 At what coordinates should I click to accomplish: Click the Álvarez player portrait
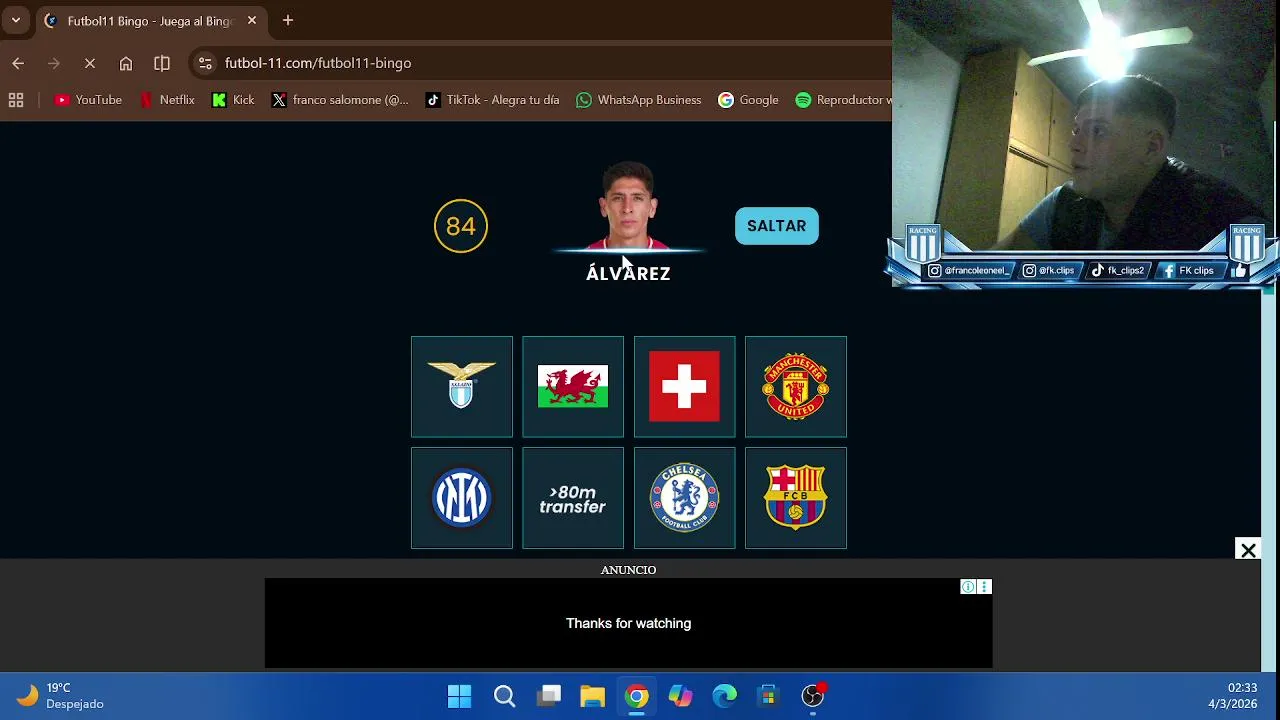click(x=628, y=206)
